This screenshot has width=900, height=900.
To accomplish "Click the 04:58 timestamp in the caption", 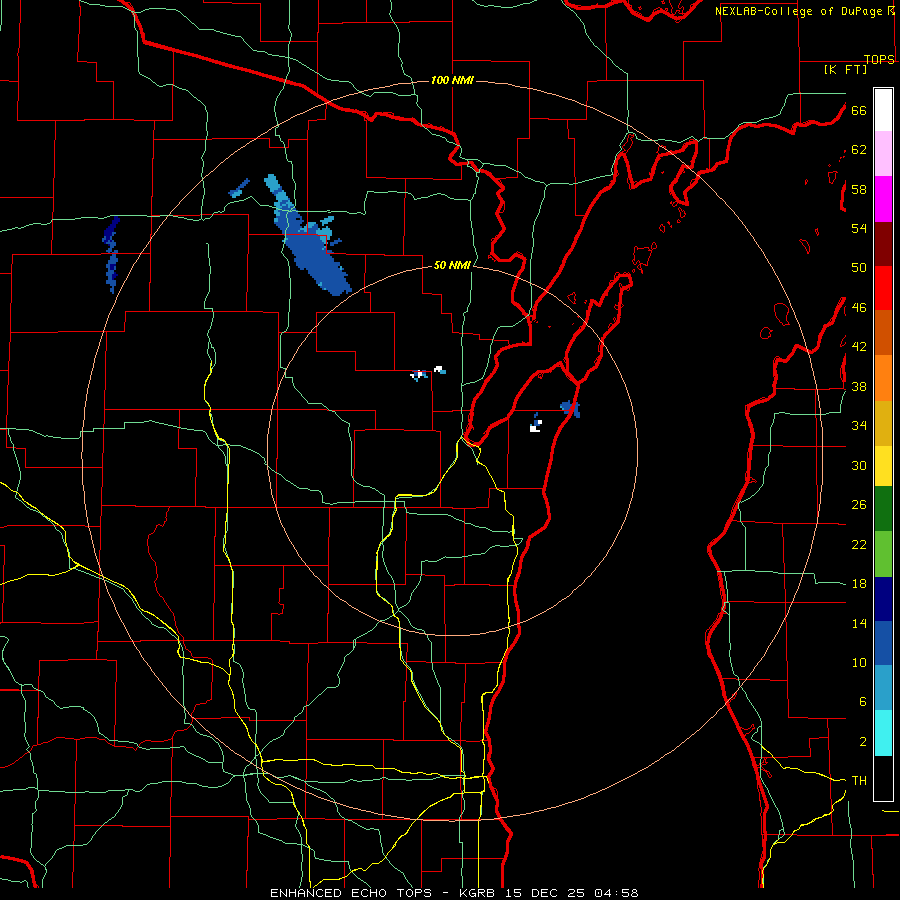I will click(616, 893).
